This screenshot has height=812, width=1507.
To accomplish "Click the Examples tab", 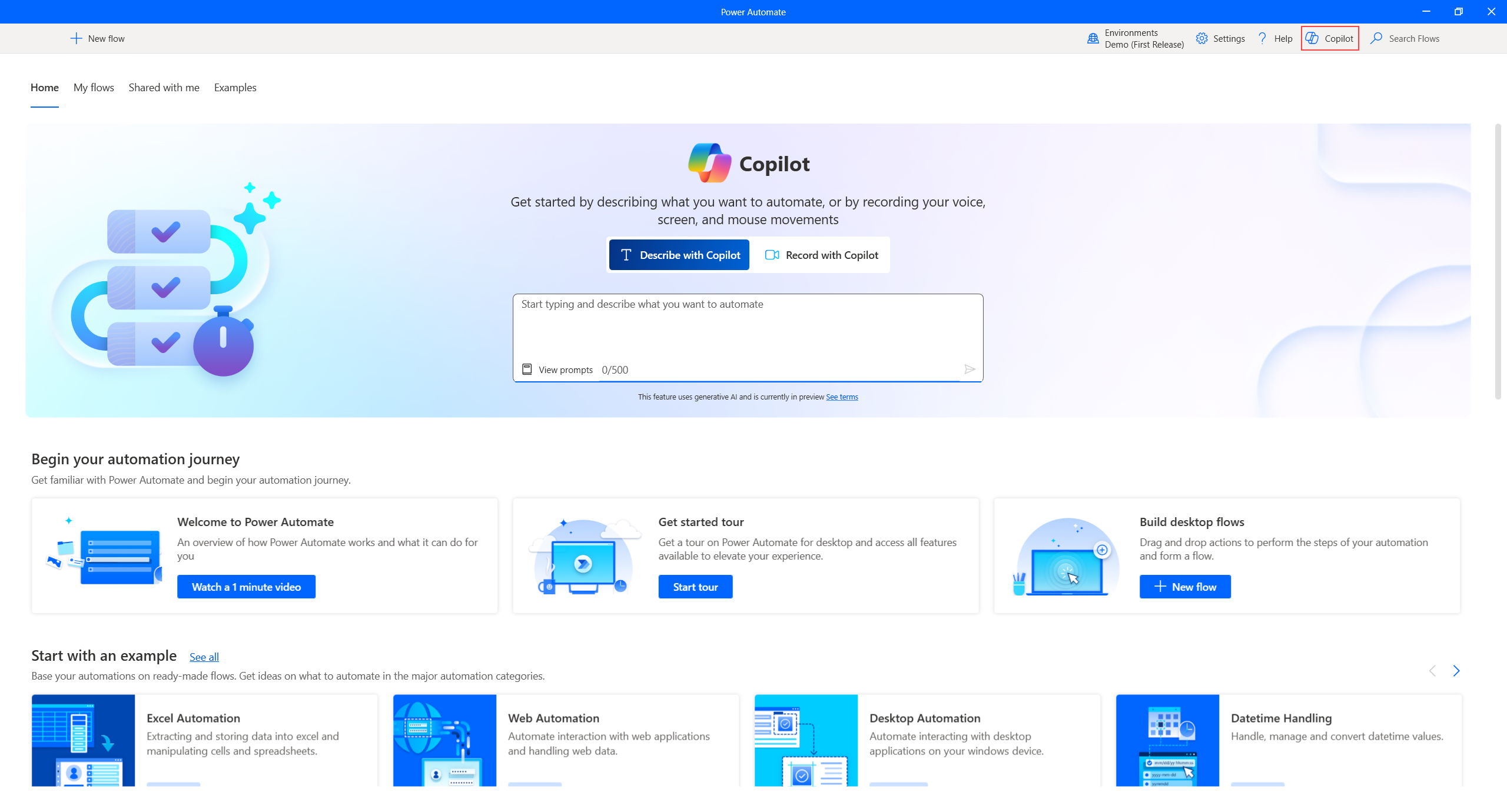I will click(x=235, y=87).
